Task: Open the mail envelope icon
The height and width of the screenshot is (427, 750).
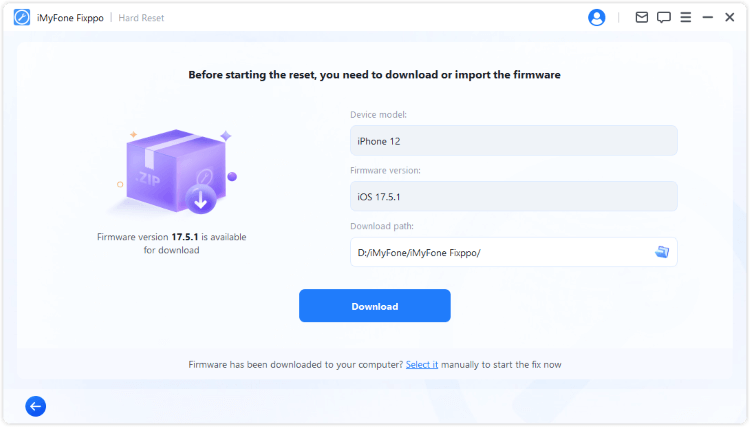Action: click(x=642, y=18)
